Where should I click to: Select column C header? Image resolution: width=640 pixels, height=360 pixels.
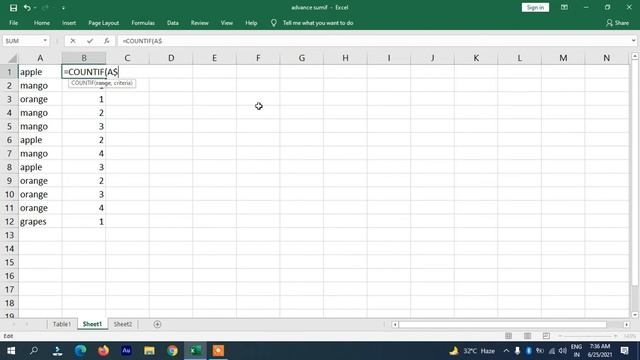coord(127,58)
